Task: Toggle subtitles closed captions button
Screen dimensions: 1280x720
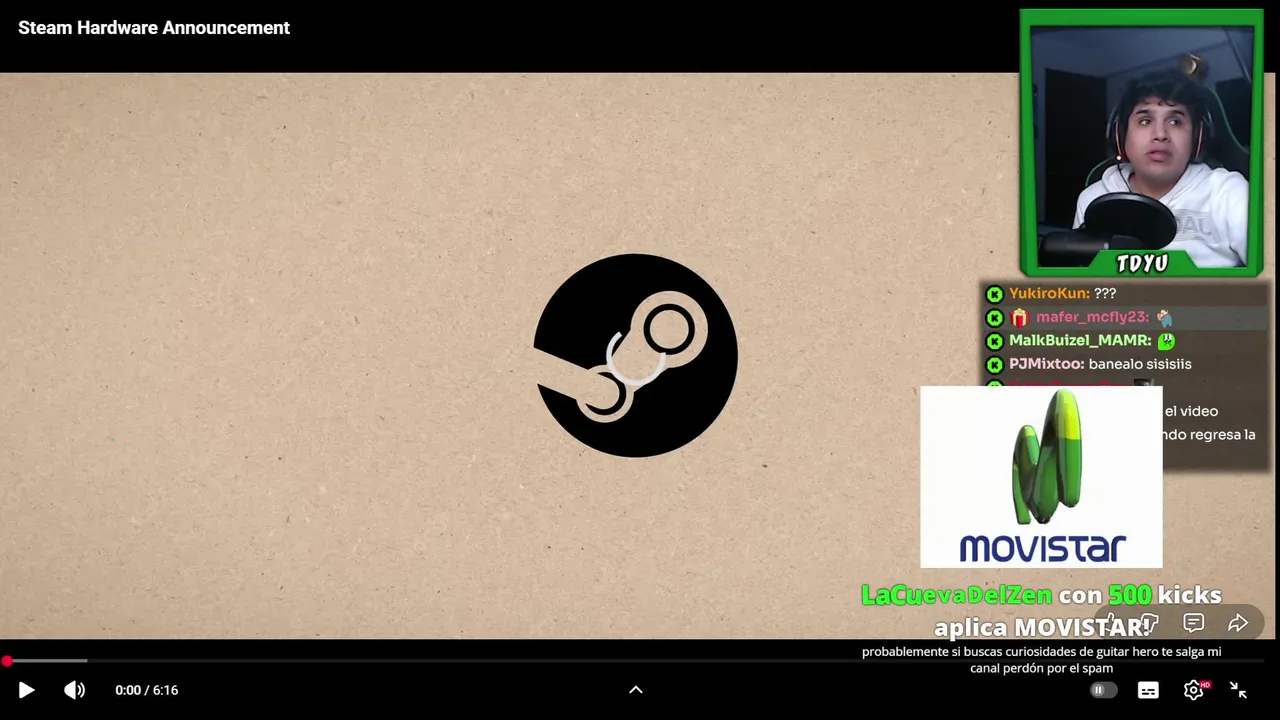Action: [x=1148, y=690]
